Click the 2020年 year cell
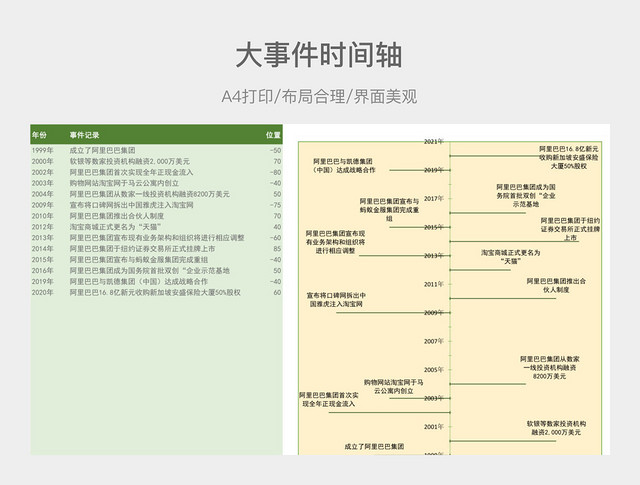 click(x=42, y=292)
